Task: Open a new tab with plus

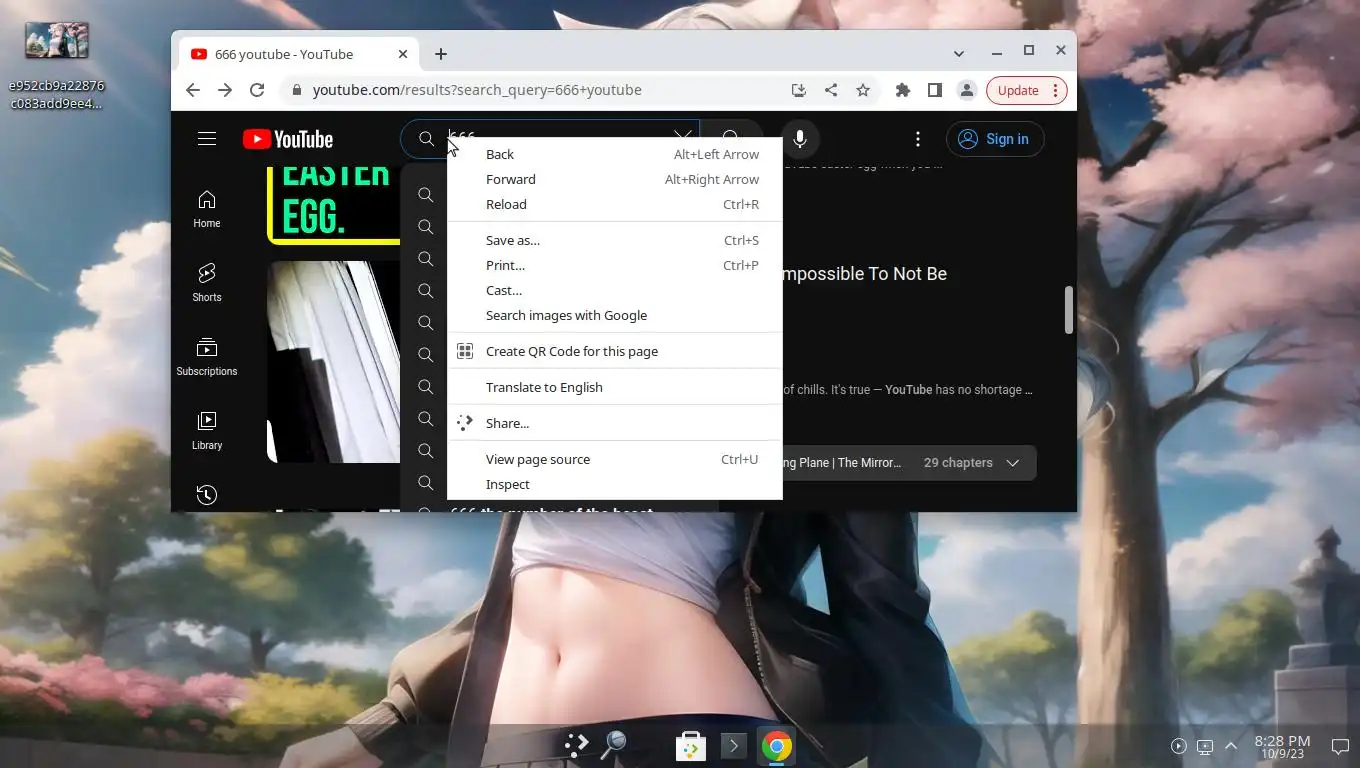Action: point(441,54)
